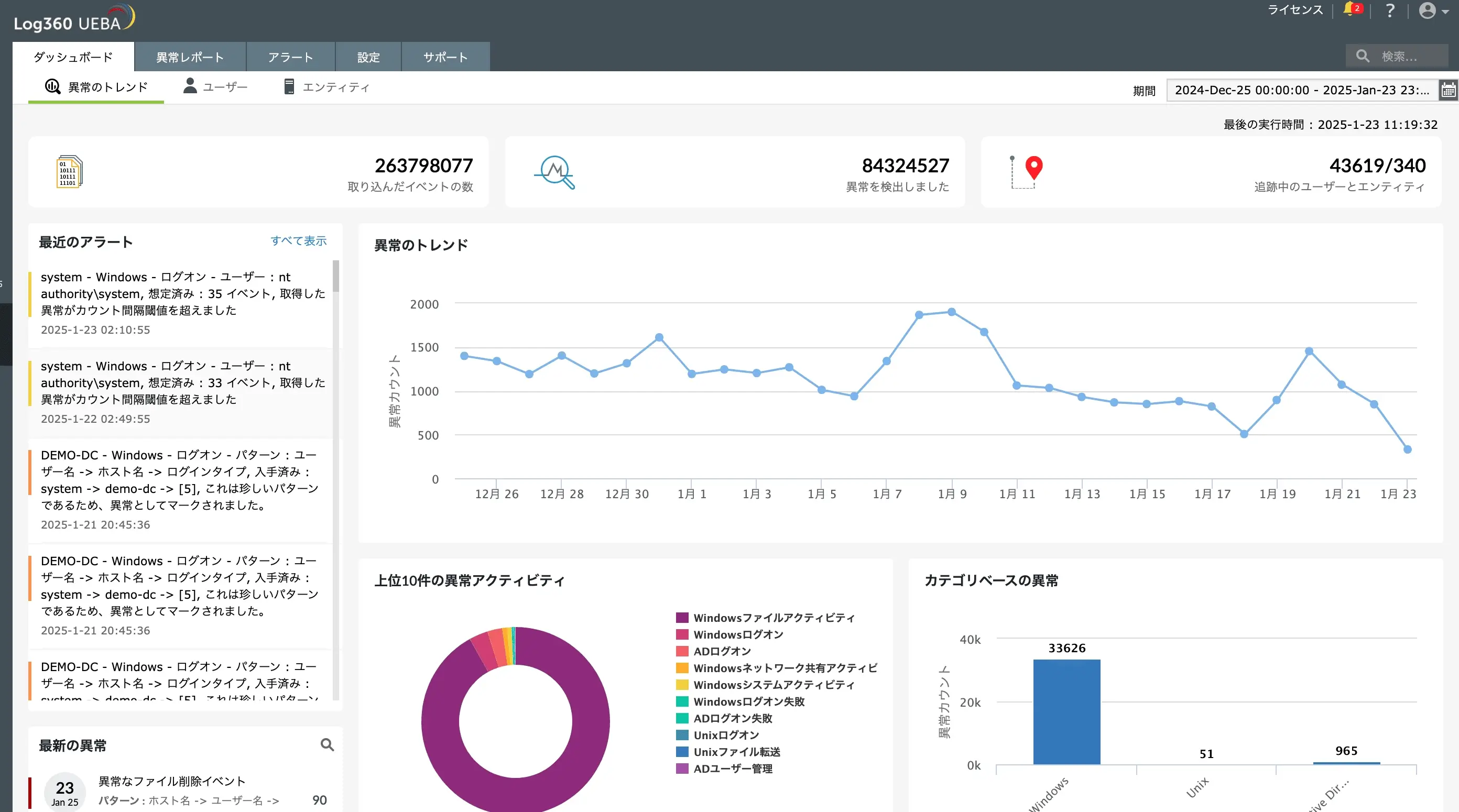The image size is (1459, 812).
Task: Go to the 設定 tab
Action: 368,57
